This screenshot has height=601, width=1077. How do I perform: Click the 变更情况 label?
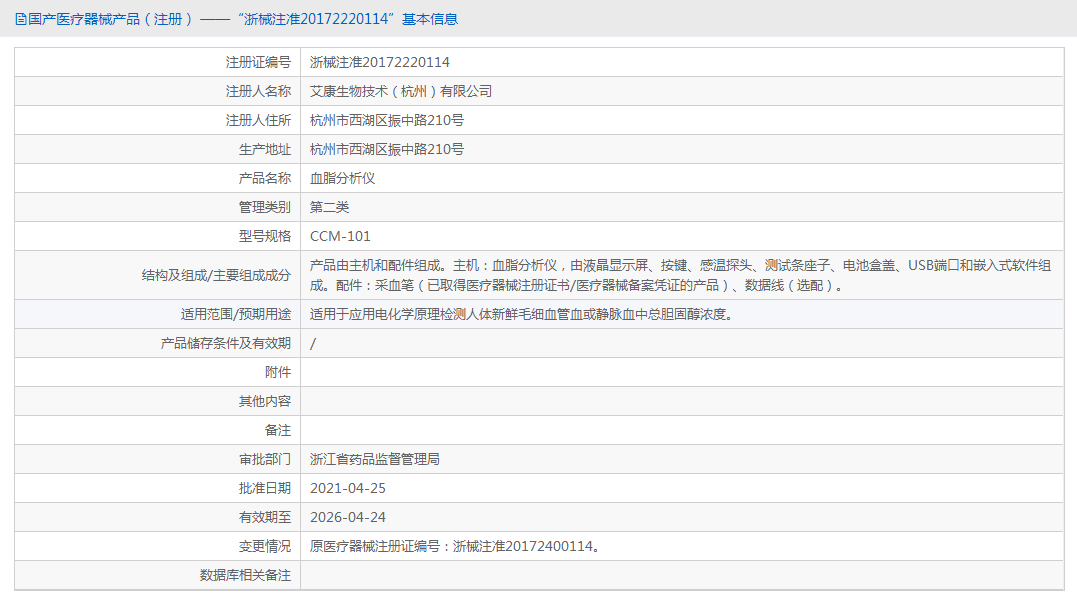pyautogui.click(x=265, y=545)
